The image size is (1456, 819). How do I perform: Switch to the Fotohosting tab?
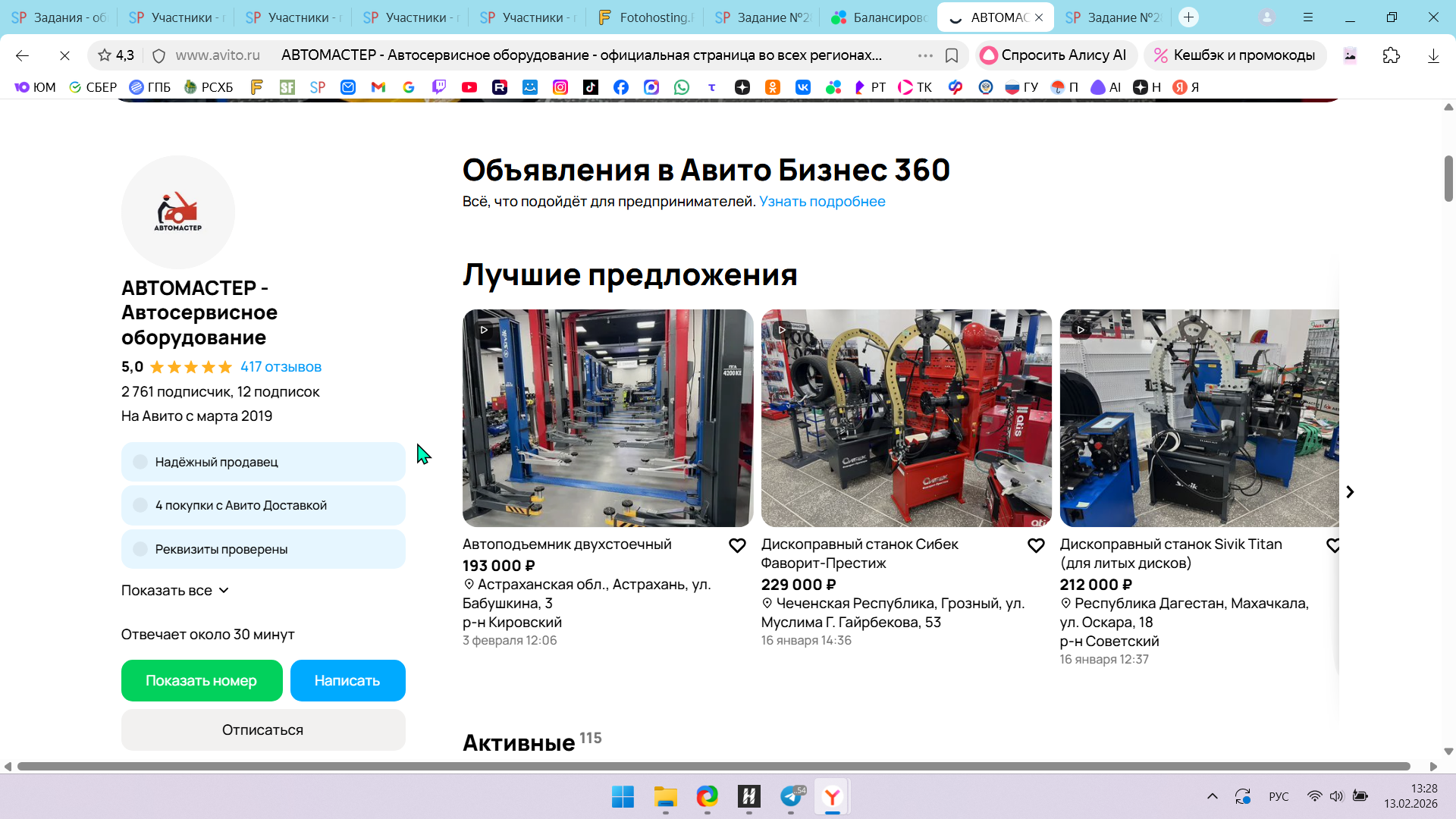pos(646,17)
